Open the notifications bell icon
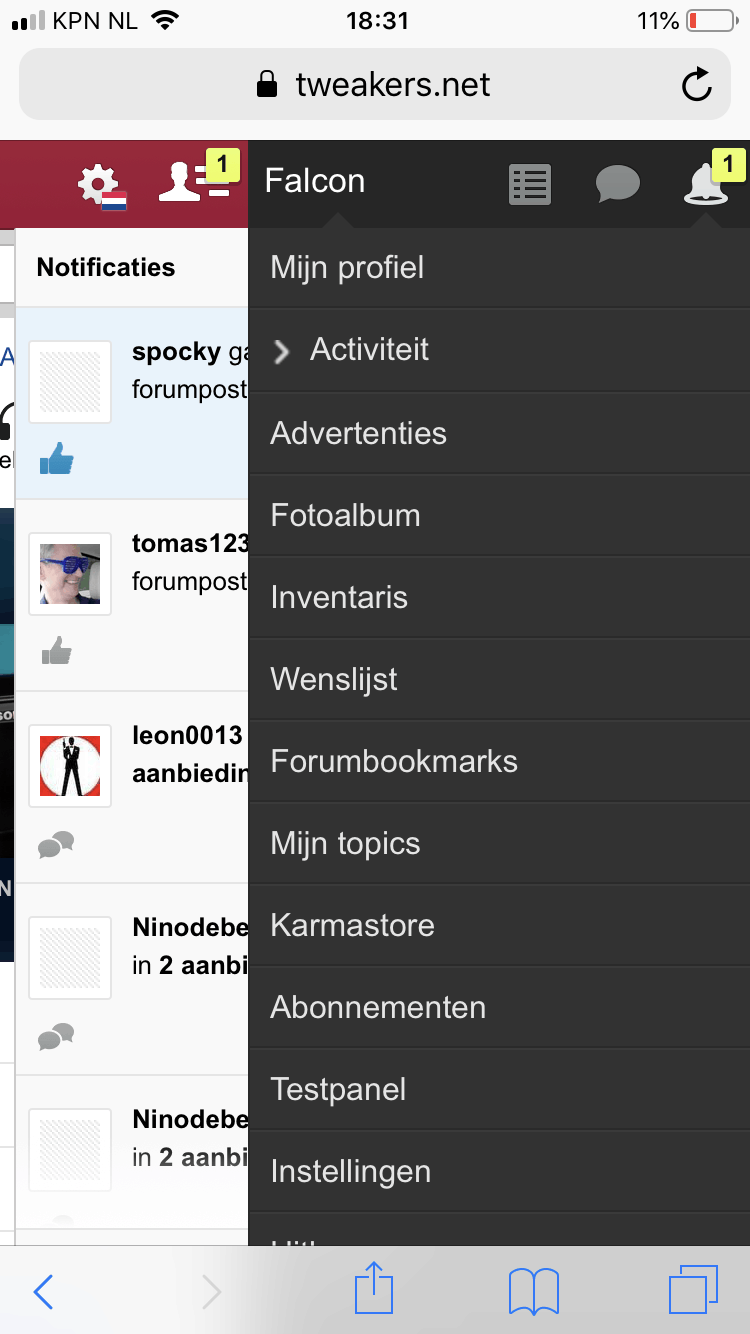750x1334 pixels. (x=705, y=185)
